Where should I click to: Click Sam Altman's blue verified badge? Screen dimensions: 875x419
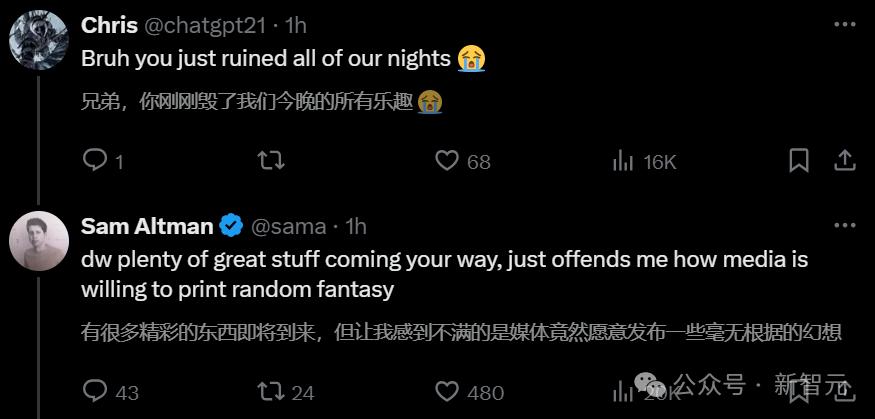coord(231,226)
